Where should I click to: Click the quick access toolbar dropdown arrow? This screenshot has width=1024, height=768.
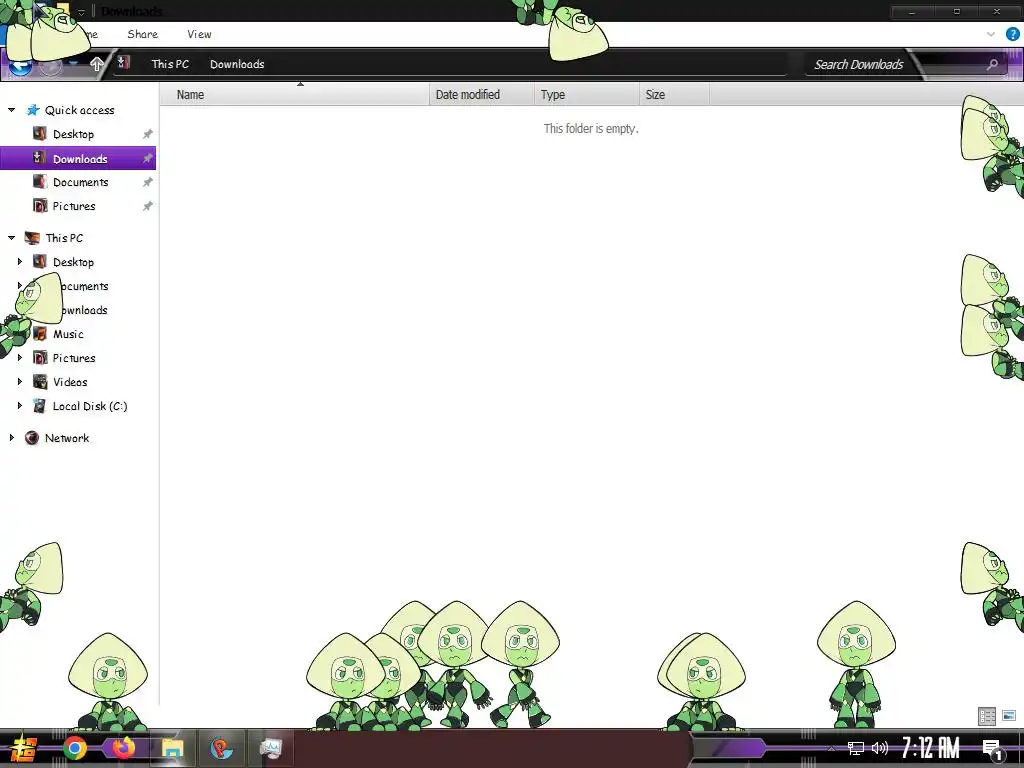coord(82,12)
